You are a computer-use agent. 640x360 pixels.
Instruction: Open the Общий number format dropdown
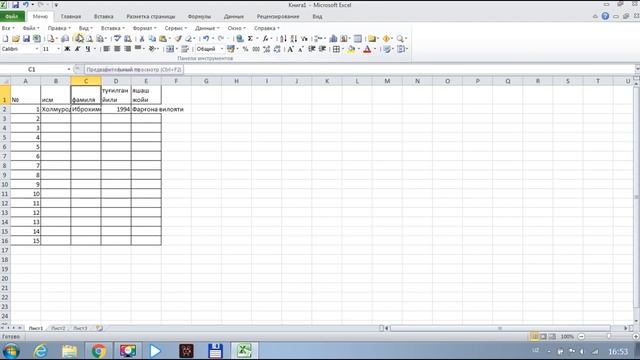[222, 49]
